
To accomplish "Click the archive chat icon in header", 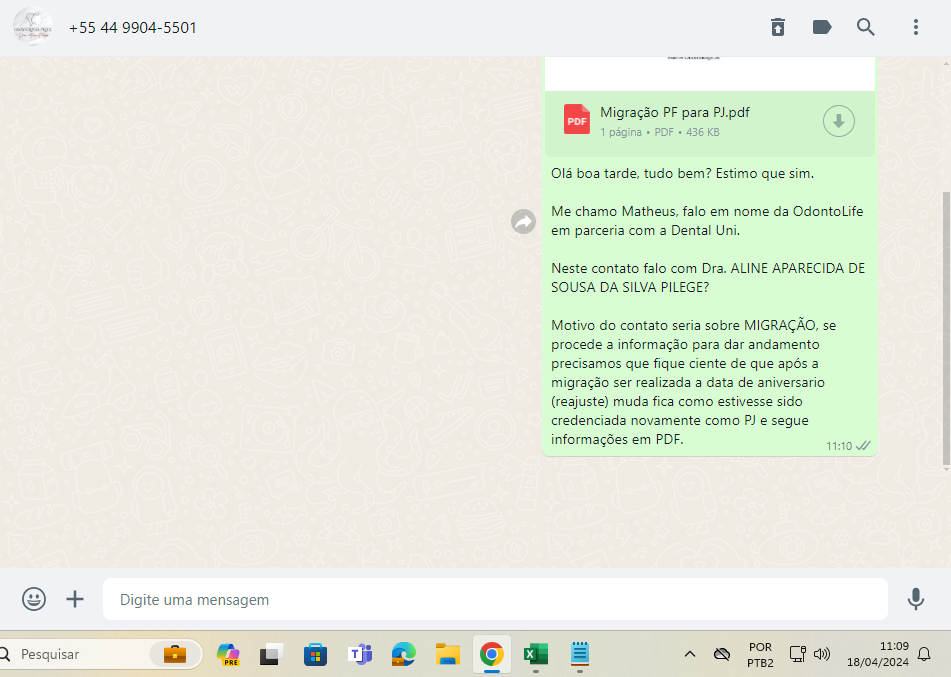I will 778,27.
